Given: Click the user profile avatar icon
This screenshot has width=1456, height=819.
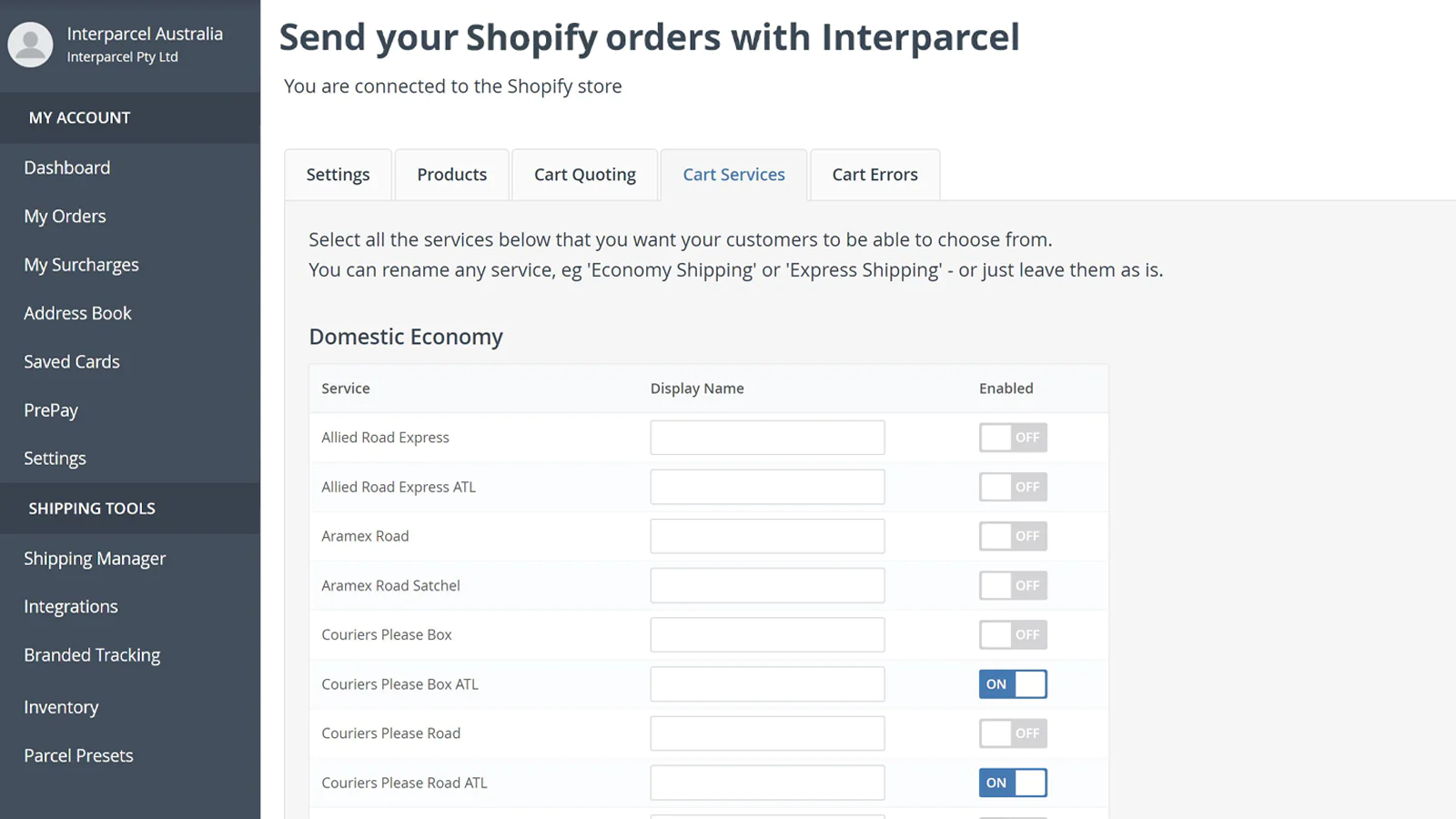Looking at the screenshot, I should 31,45.
